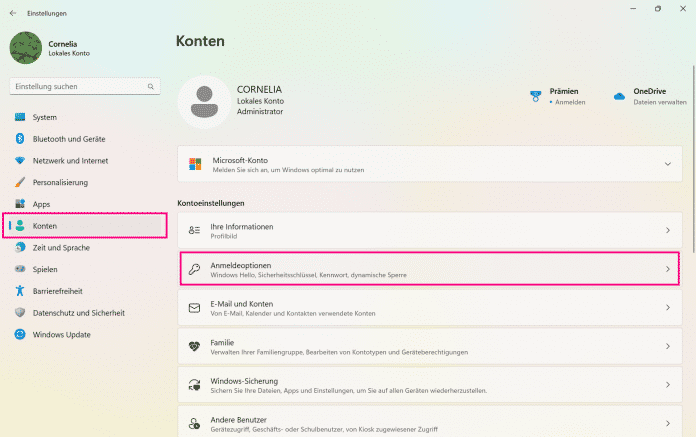
Task: Select the Spielen gamepad icon
Action: pos(19,269)
